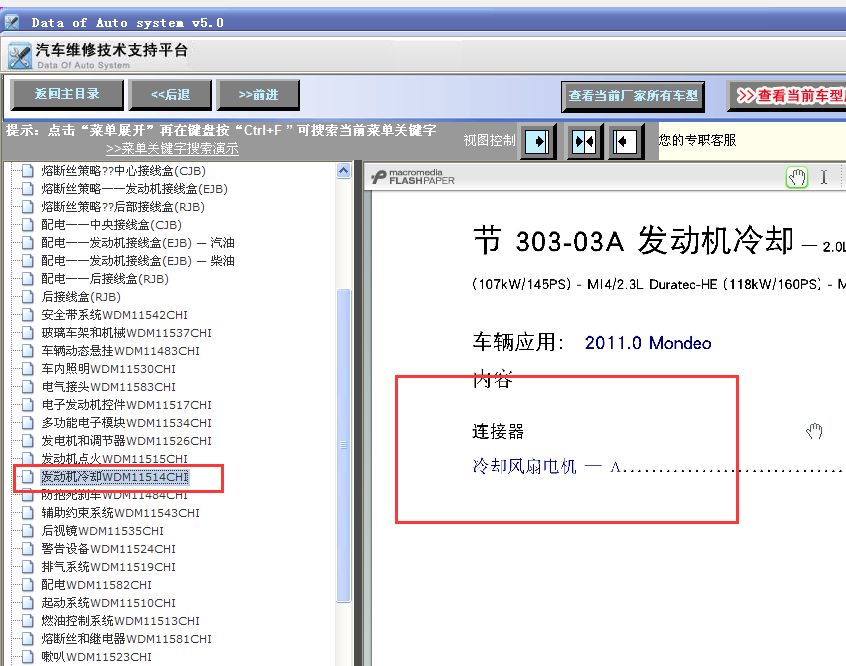
Task: Click the document icon beside 发动机冷却WDM11514CHI
Action: click(x=28, y=477)
